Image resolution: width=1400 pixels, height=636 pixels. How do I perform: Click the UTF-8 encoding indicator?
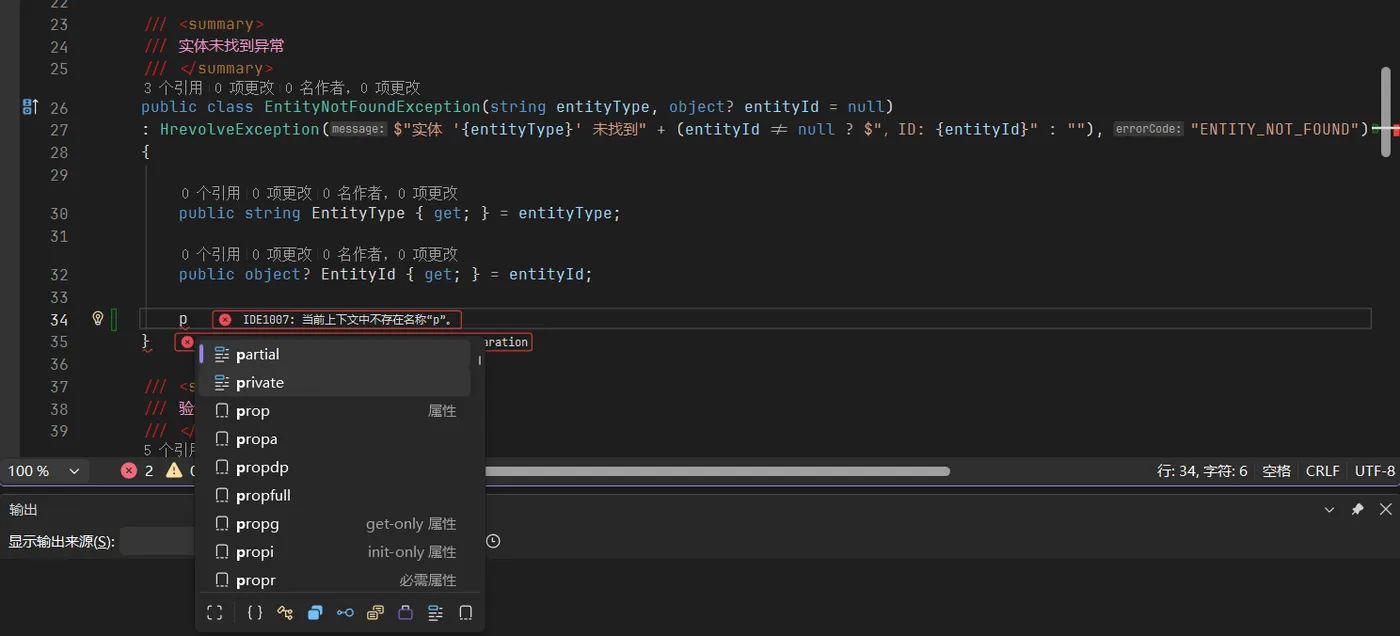tap(1374, 470)
